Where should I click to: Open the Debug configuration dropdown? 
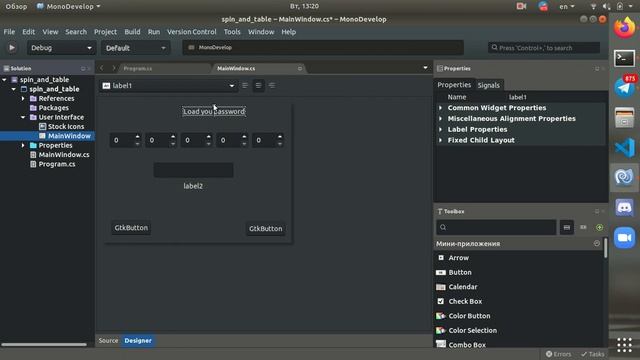(61, 48)
